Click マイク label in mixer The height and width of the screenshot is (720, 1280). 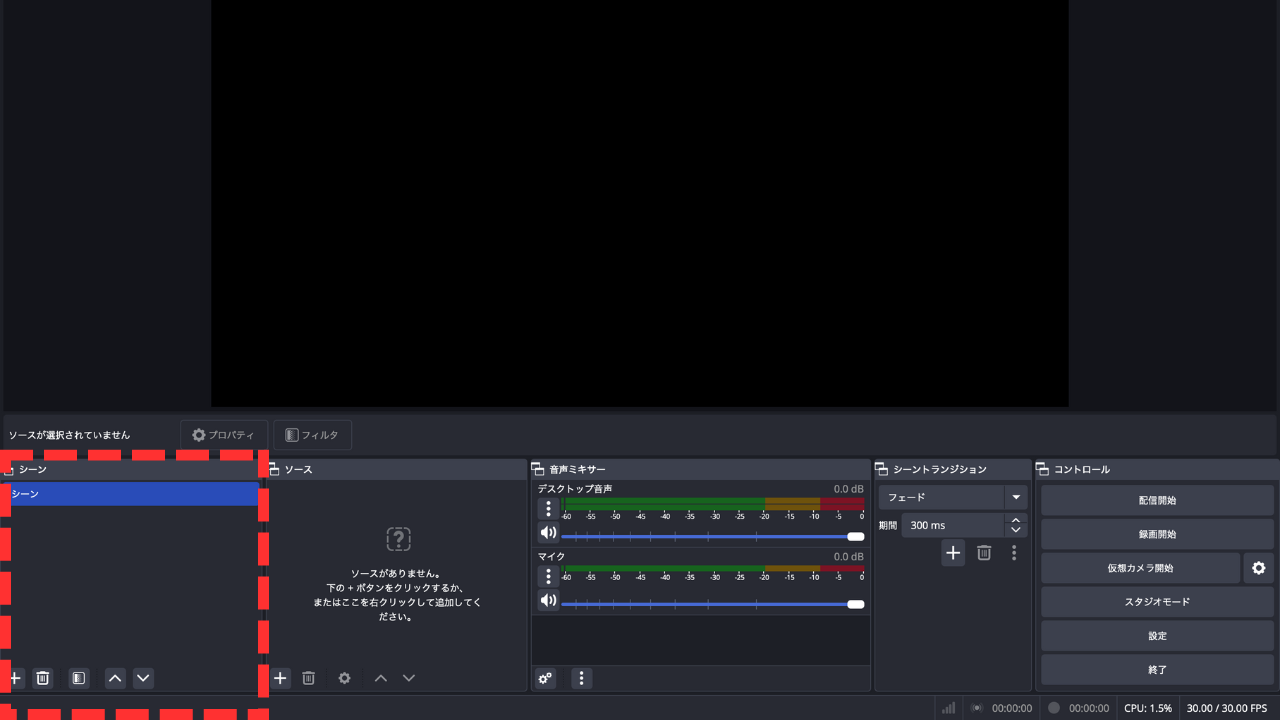click(x=552, y=557)
